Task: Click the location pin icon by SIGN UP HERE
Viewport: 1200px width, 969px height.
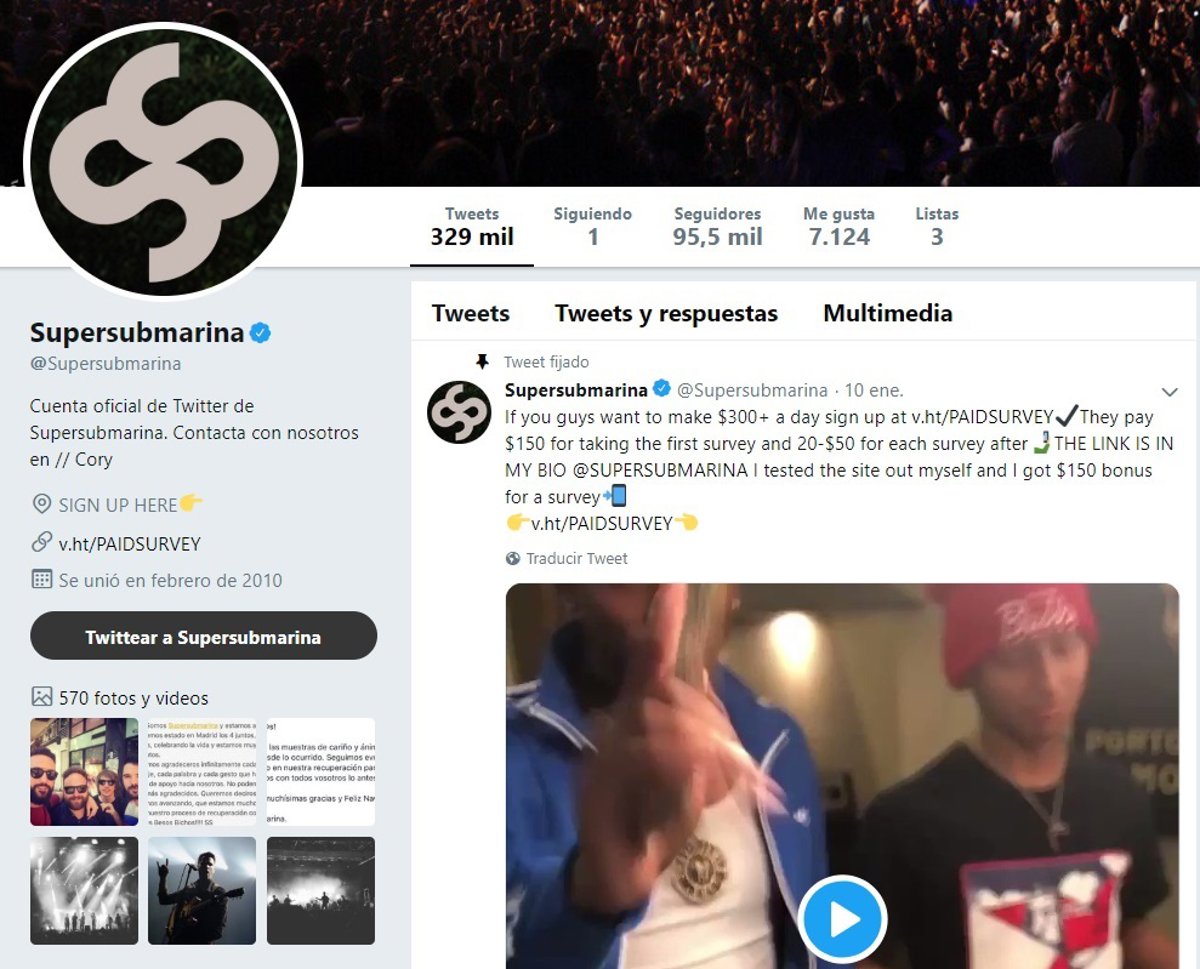Action: coord(42,504)
